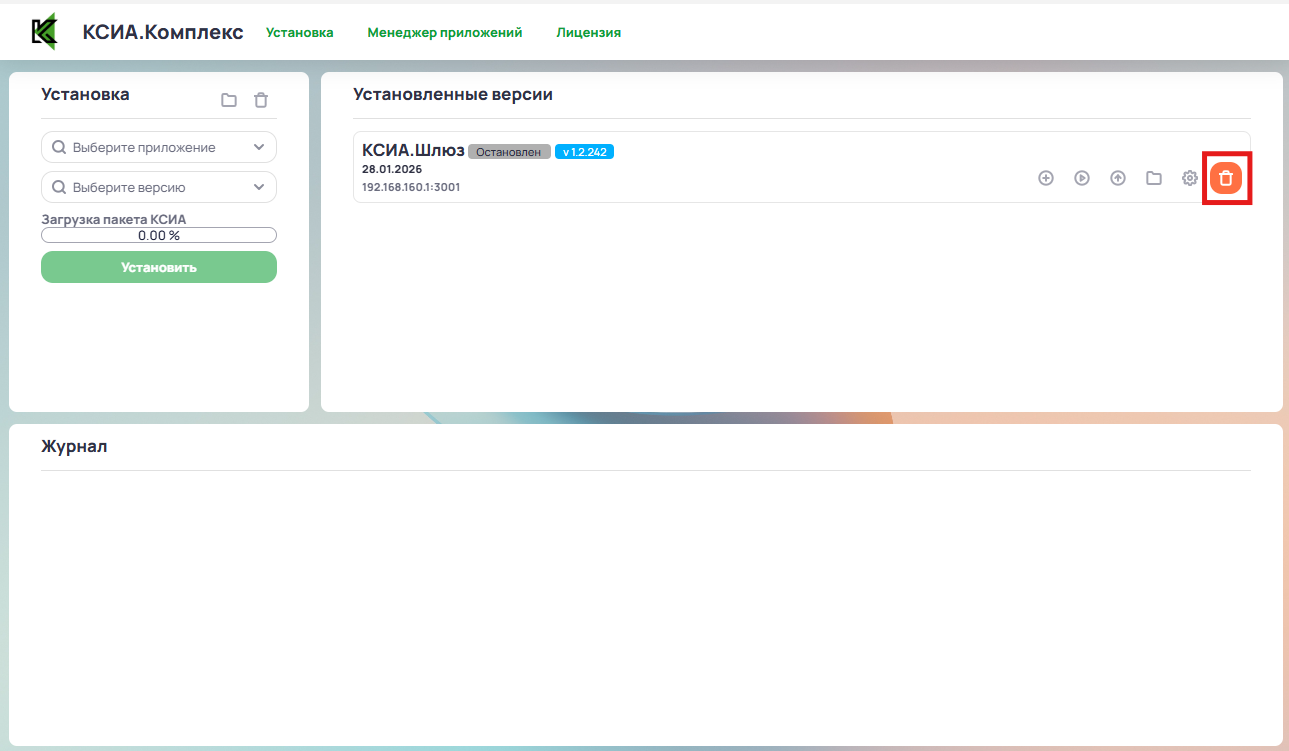Click the 192.168.160.1:3001 address text
This screenshot has width=1289, height=751.
[411, 187]
